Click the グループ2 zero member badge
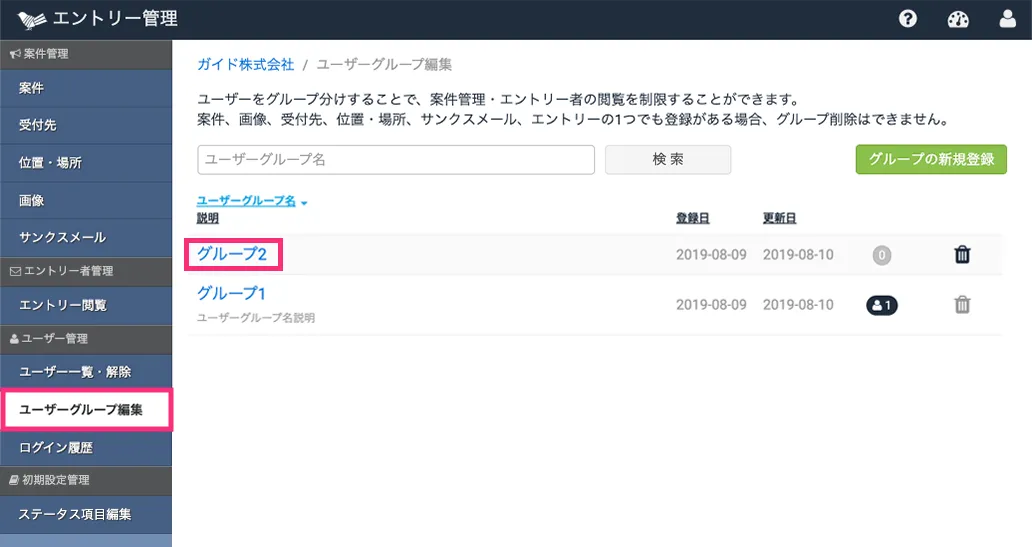1032x547 pixels. [x=881, y=255]
